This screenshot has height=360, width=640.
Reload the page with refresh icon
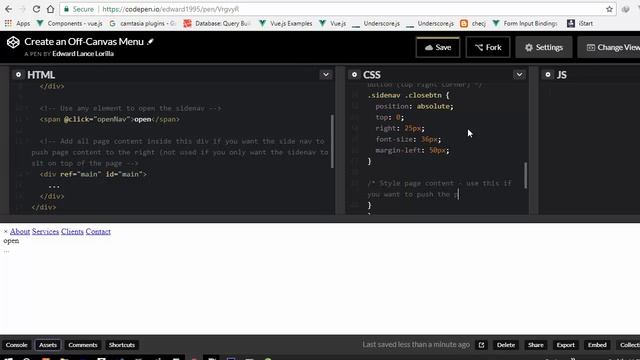[x=36, y=9]
